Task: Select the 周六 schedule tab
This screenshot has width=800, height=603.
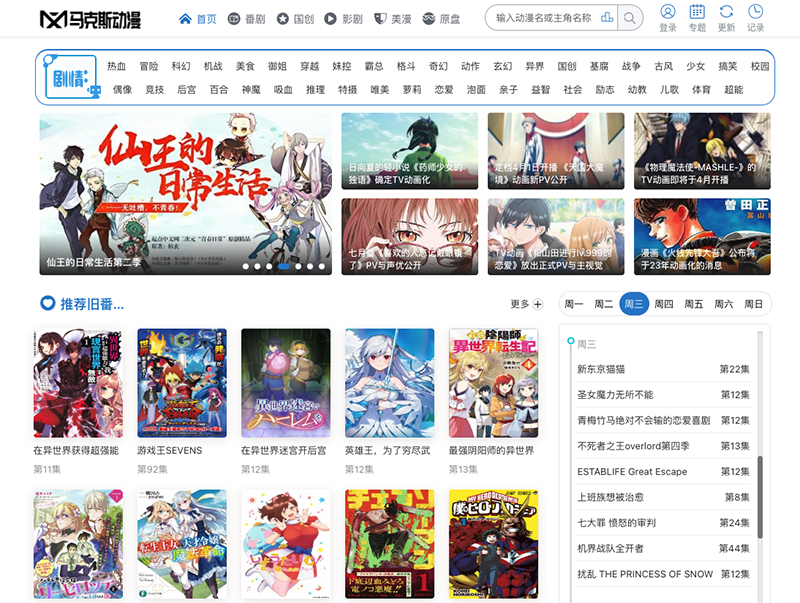Action: click(x=723, y=304)
